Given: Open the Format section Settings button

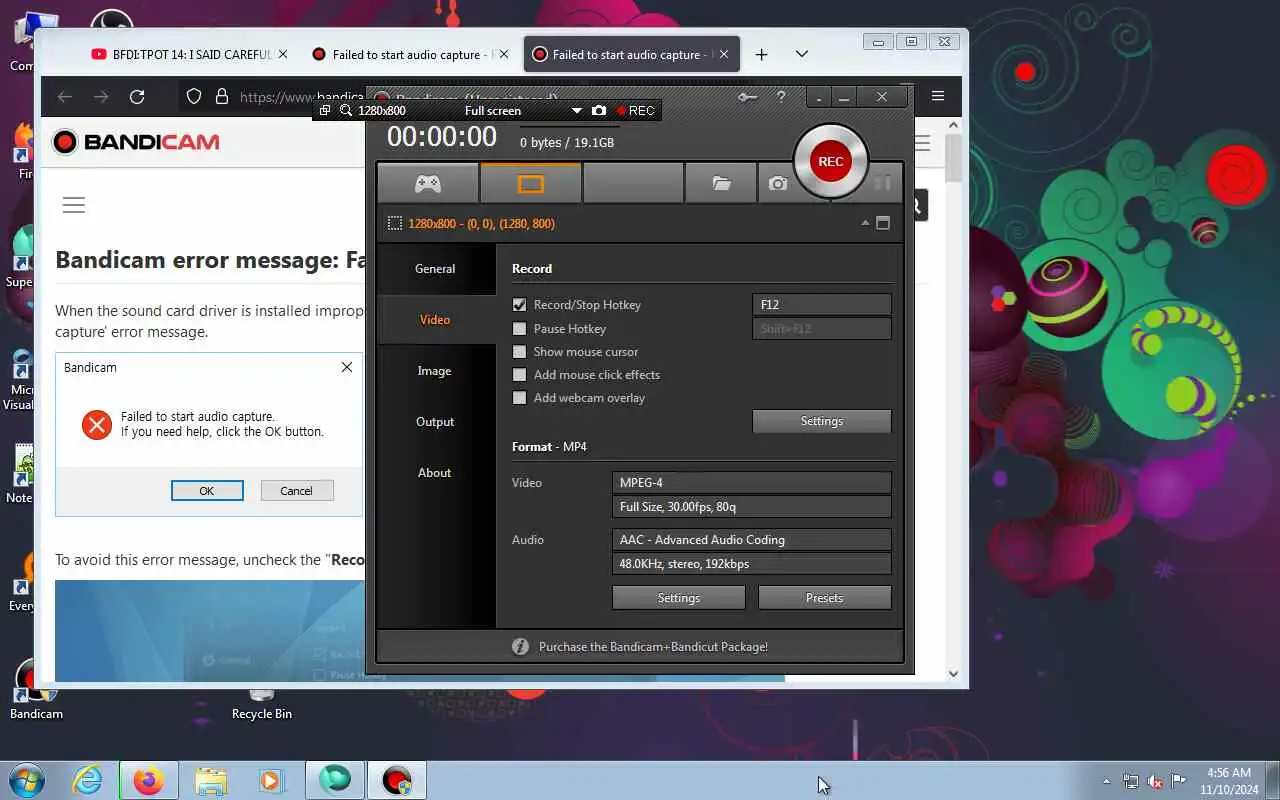Looking at the screenshot, I should [x=678, y=598].
